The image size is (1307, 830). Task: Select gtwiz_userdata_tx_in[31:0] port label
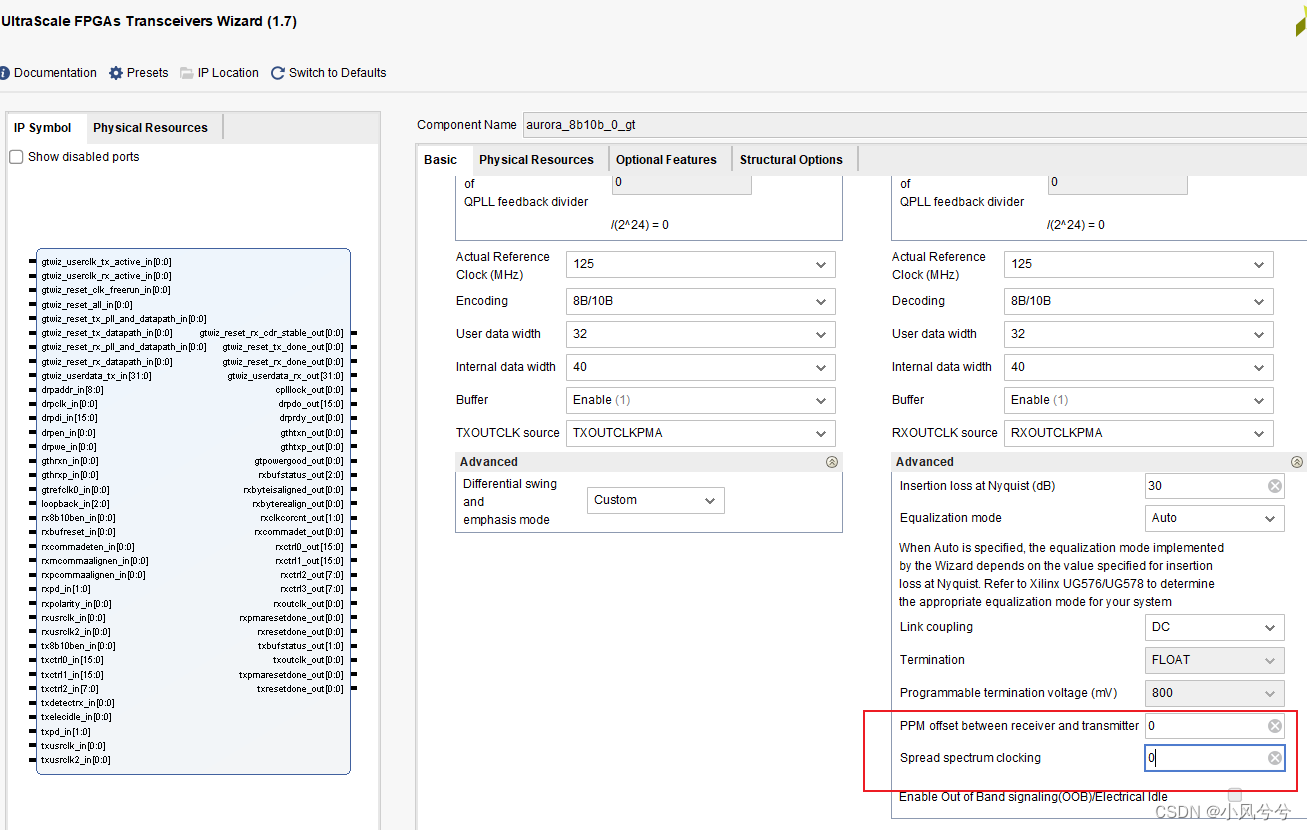click(x=97, y=376)
